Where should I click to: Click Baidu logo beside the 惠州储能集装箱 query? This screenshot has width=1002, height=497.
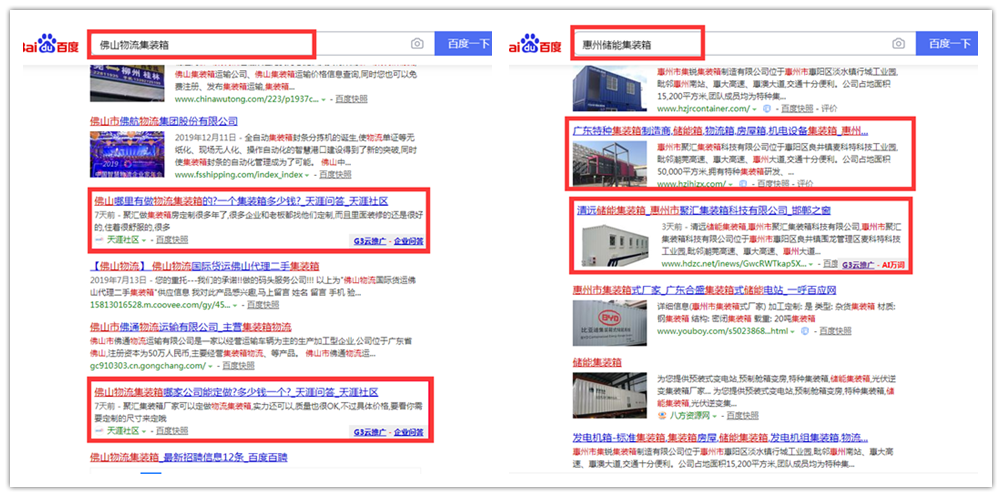click(535, 45)
